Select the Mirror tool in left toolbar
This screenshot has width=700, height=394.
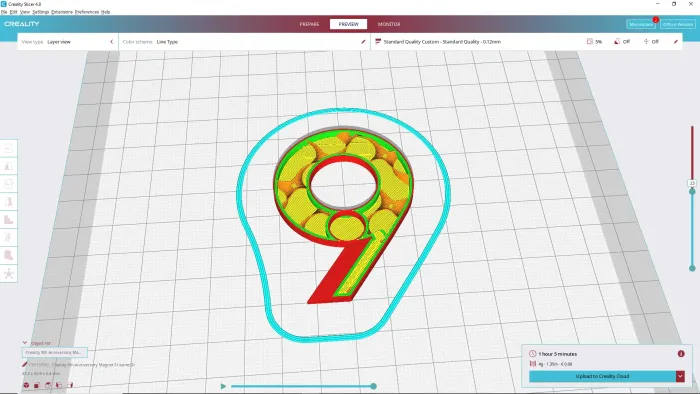(8, 202)
